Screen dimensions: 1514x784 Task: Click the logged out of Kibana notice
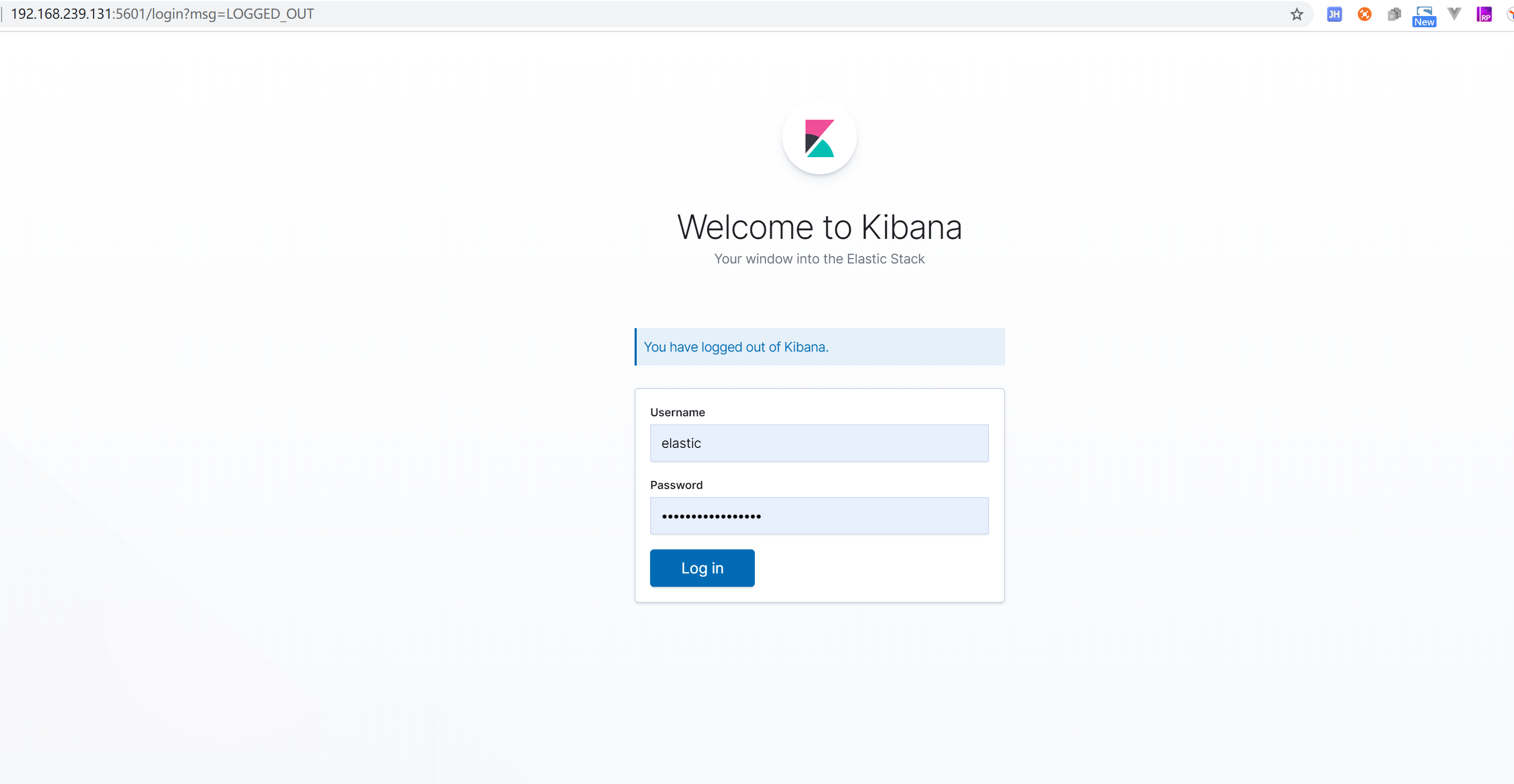[x=736, y=347]
